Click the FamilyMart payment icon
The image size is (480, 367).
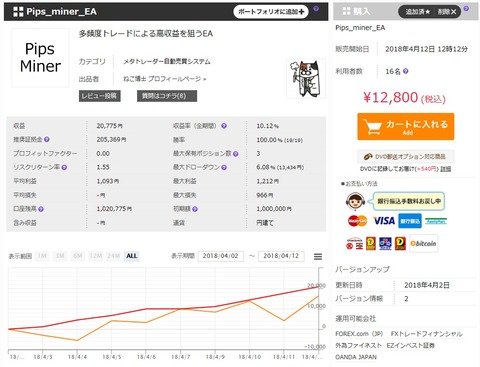click(435, 221)
